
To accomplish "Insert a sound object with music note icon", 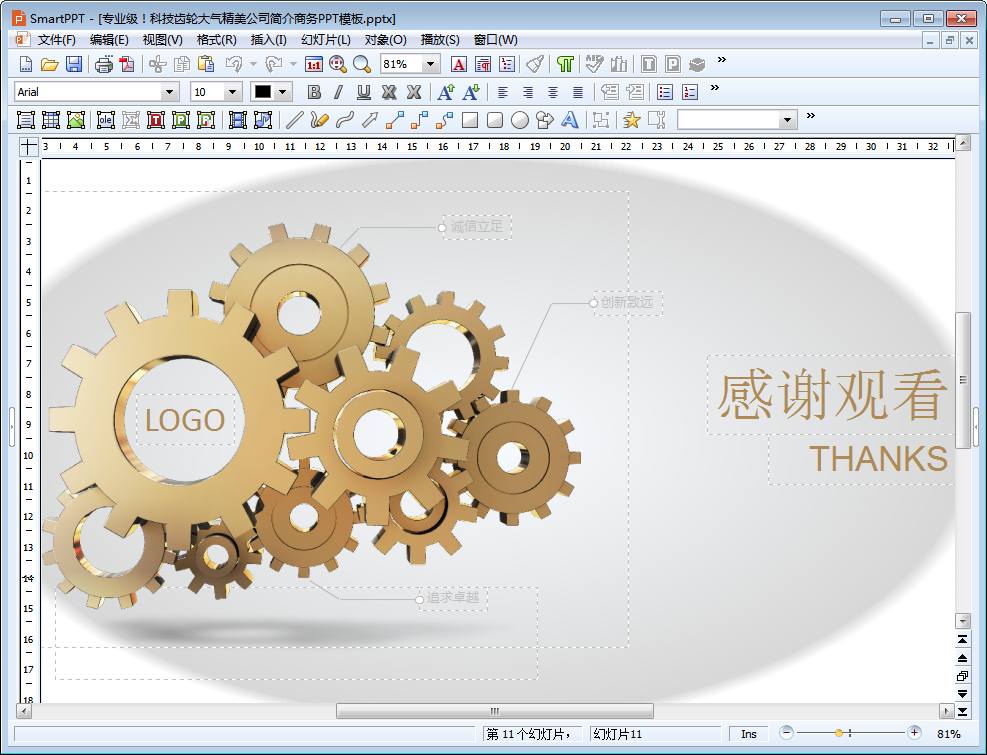I will point(263,120).
